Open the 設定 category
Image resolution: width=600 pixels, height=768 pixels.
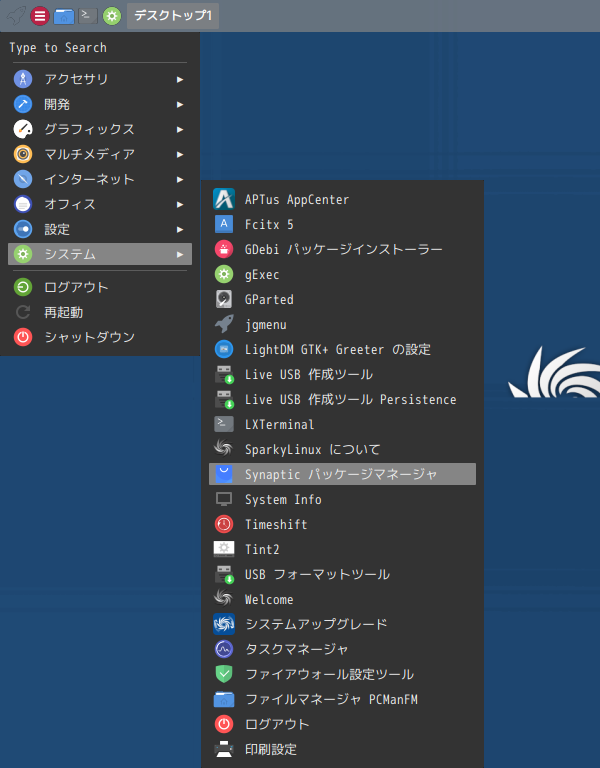(100, 229)
